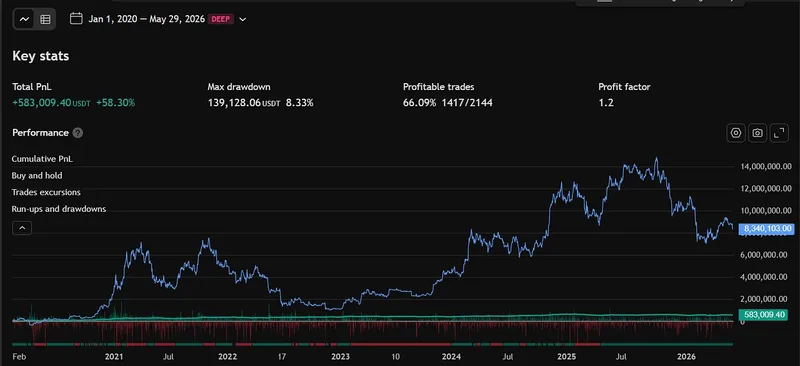Viewport: 800px width, 366px height.
Task: Click the Total PnL stat label
Action: [x=32, y=87]
